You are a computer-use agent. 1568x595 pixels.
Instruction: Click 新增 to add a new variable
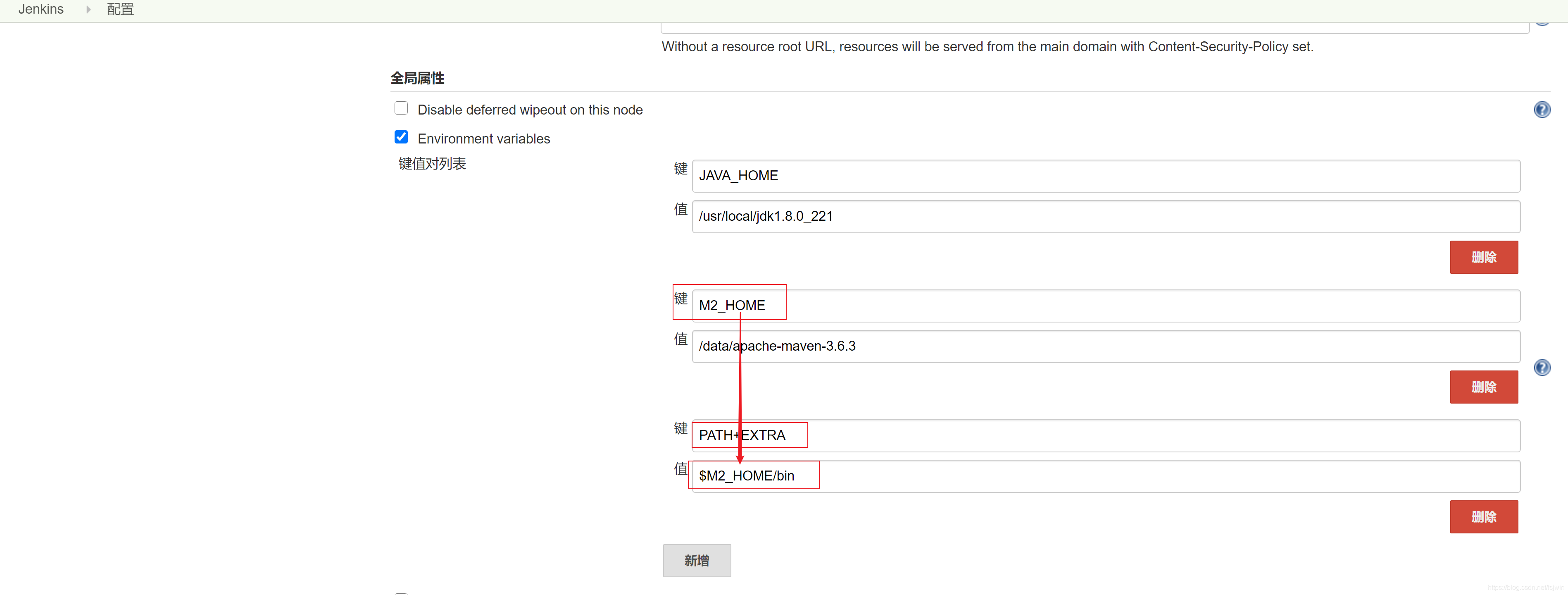pos(696,560)
